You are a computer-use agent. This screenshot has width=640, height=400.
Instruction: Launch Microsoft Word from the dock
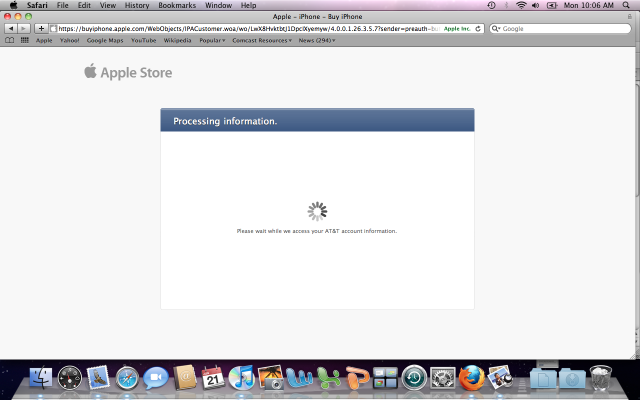tap(299, 378)
